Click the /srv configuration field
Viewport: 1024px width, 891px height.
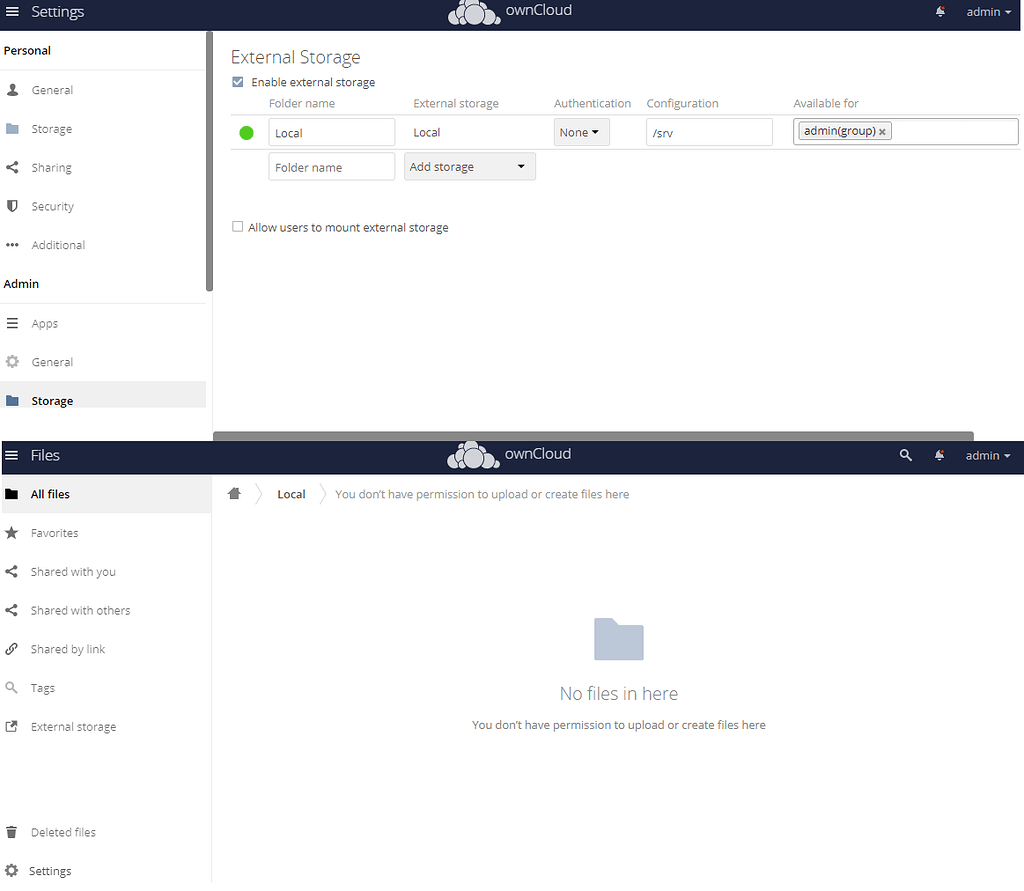(709, 133)
